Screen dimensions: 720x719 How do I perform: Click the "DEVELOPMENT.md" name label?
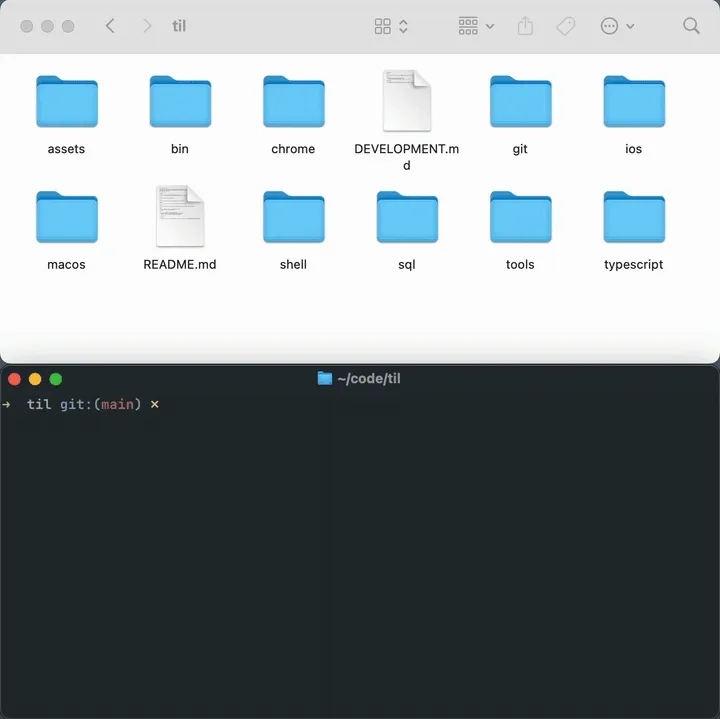click(x=407, y=157)
